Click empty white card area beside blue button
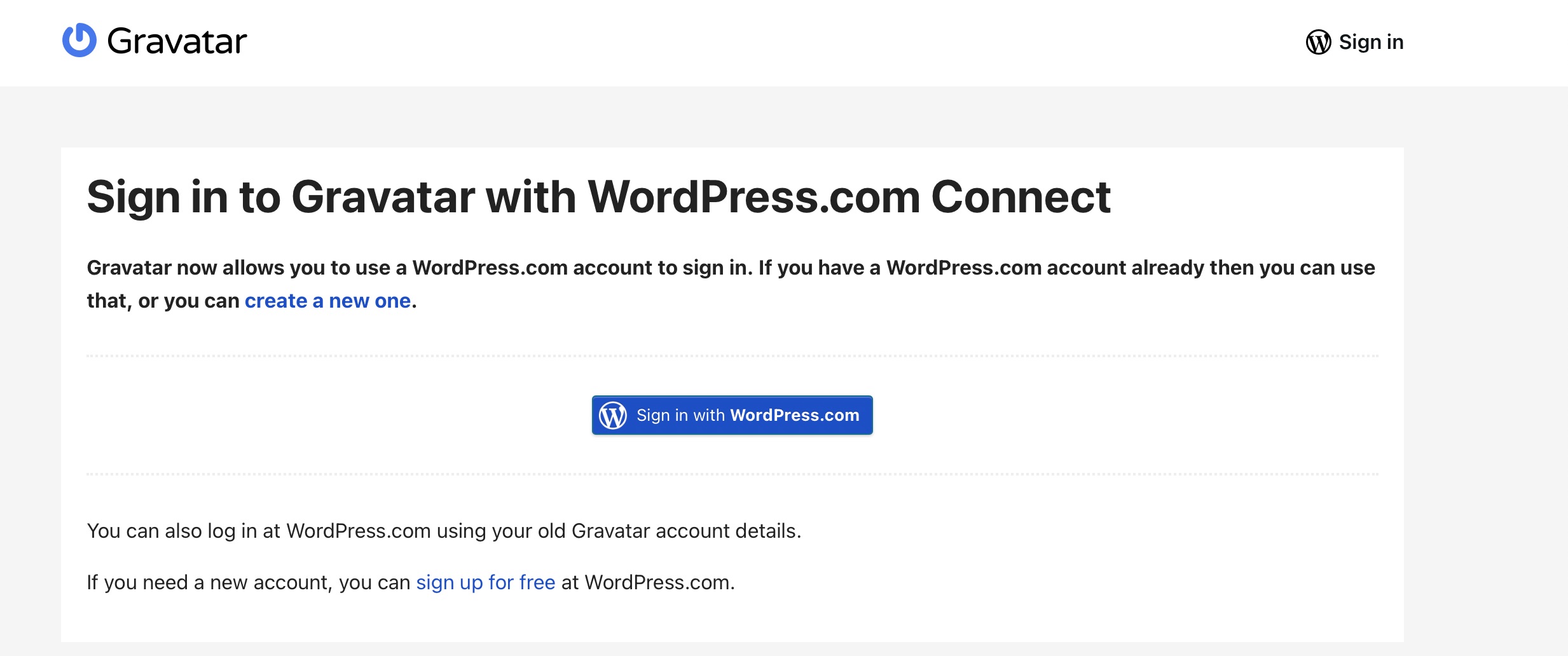Screen dimensions: 1568x656 tap(1113, 415)
